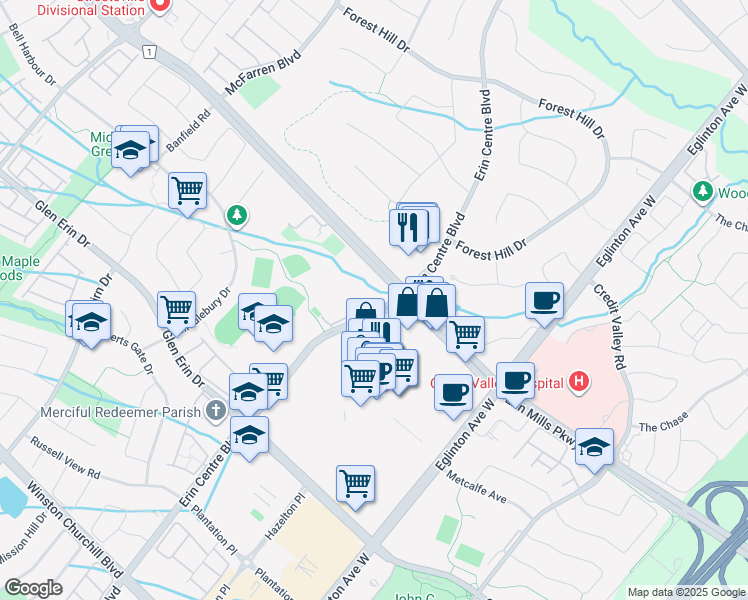Click the church cross icon for Merciful Redeemer Parish
Image resolution: width=748 pixels, height=600 pixels.
(x=216, y=411)
